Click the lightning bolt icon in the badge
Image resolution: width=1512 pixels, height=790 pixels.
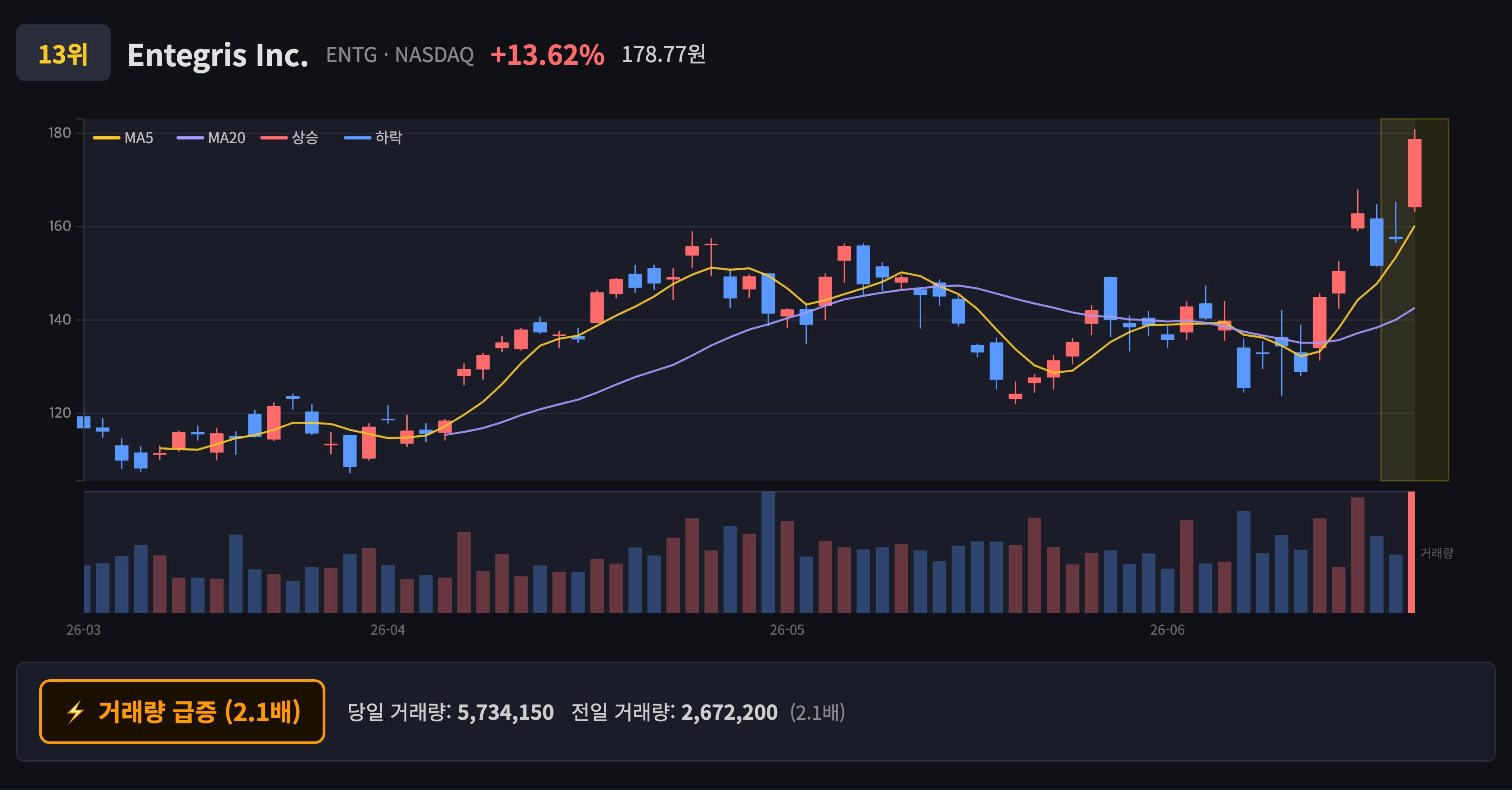point(75,712)
